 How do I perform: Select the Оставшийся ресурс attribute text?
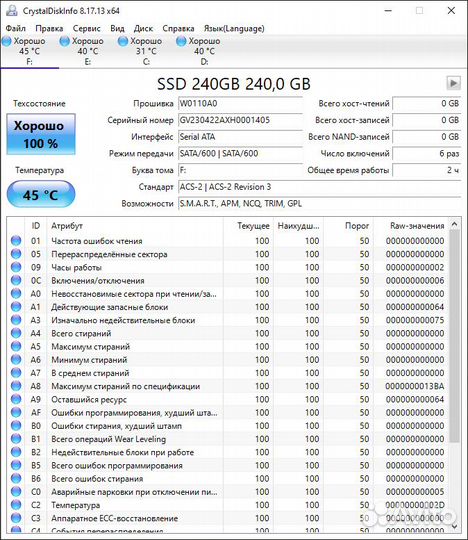(89, 399)
